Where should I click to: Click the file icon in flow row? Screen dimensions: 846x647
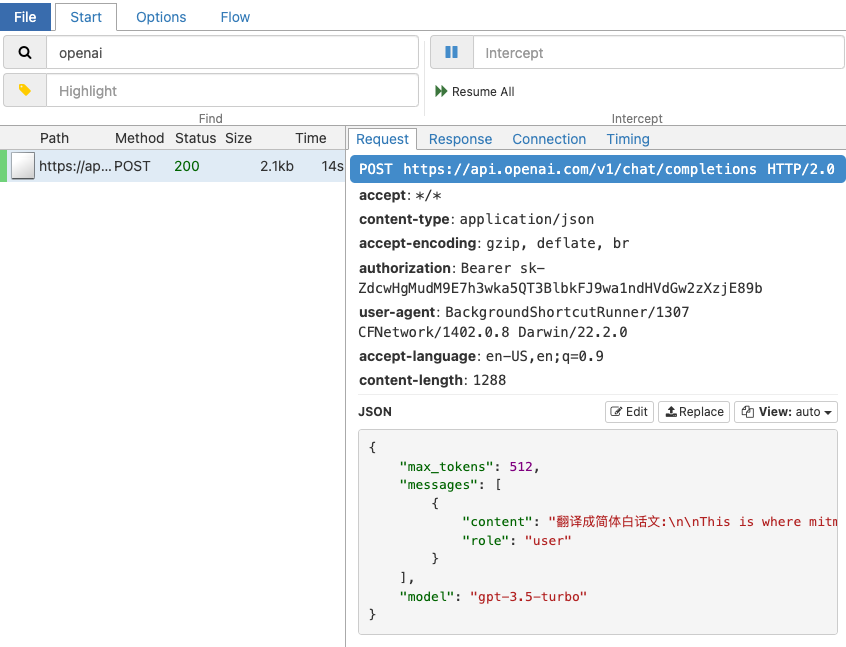click(22, 166)
